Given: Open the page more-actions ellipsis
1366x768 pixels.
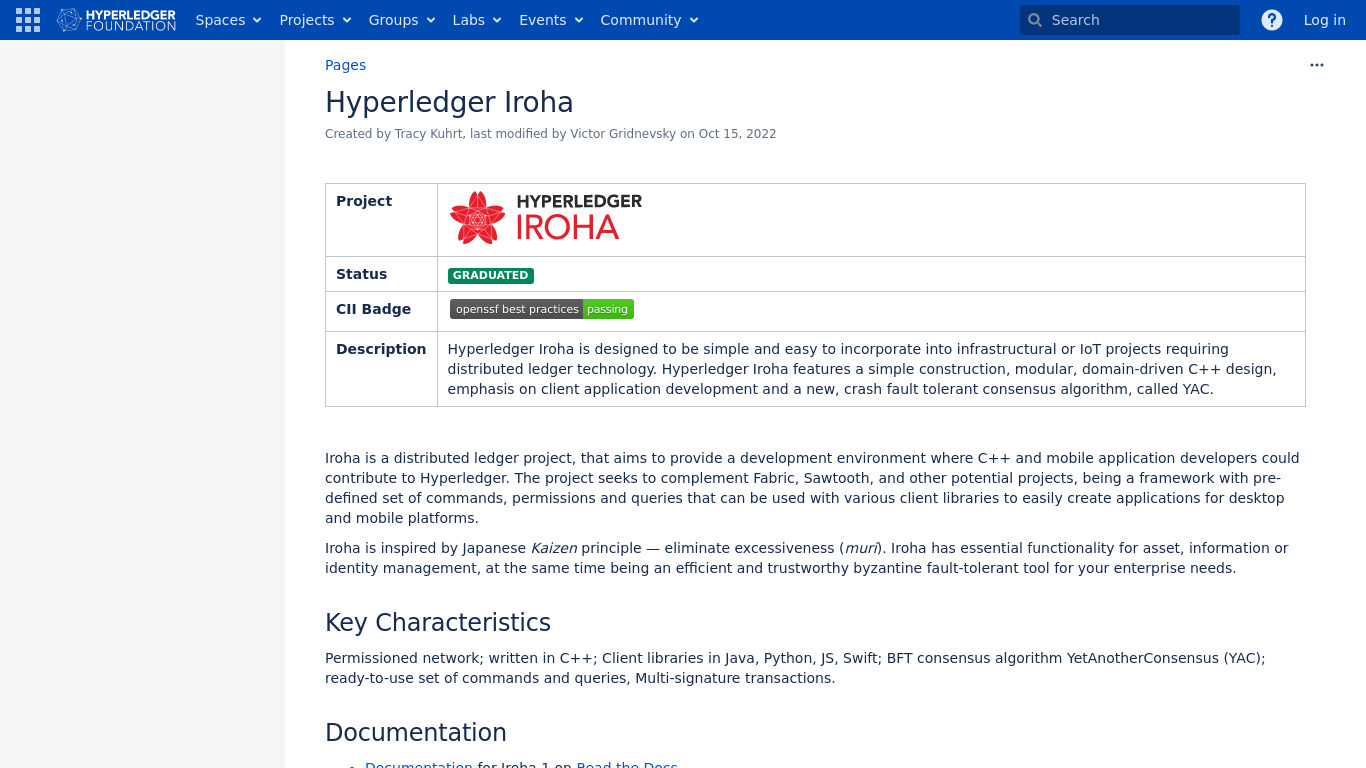Looking at the screenshot, I should (1317, 65).
